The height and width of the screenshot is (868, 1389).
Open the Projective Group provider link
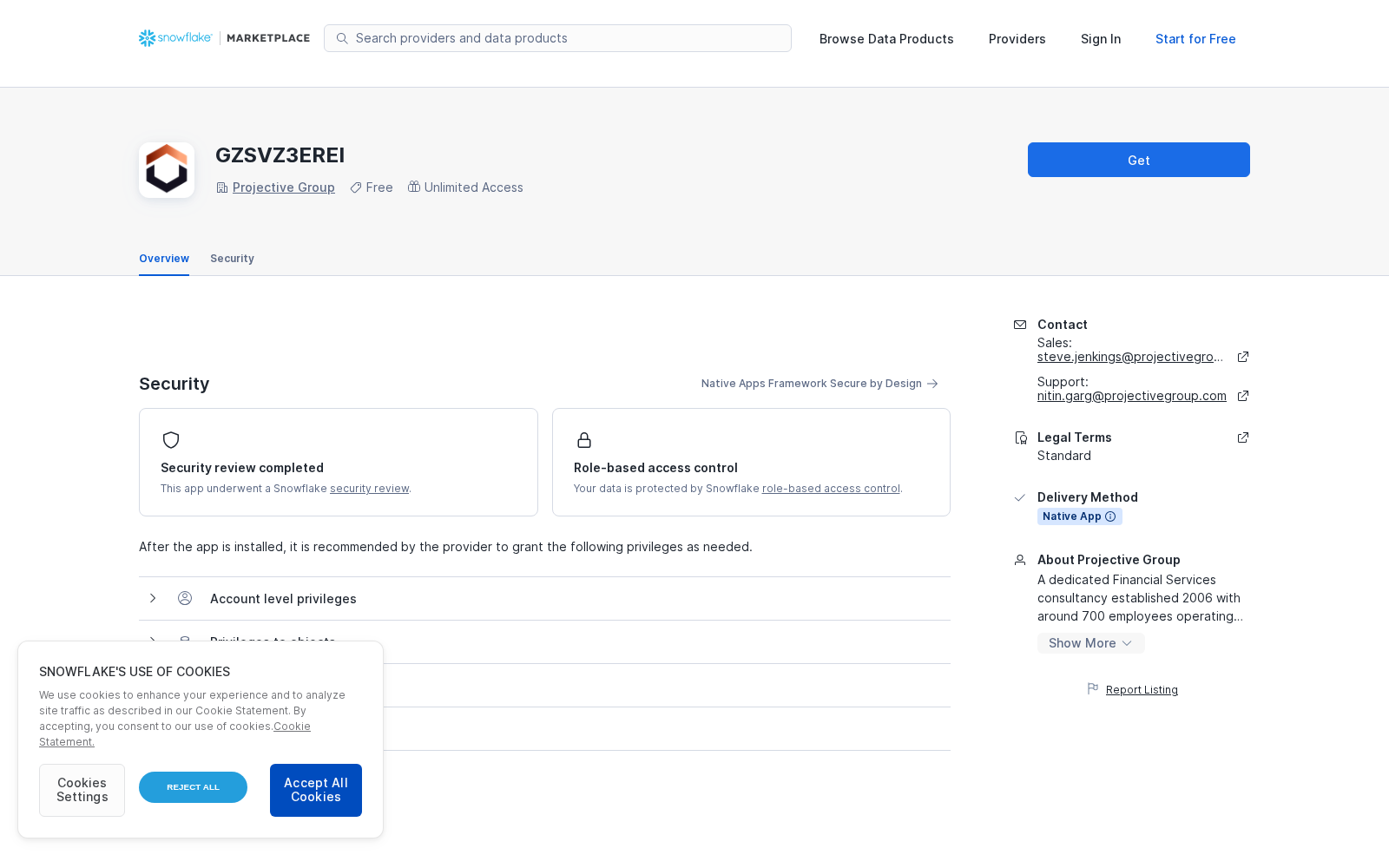(x=284, y=187)
